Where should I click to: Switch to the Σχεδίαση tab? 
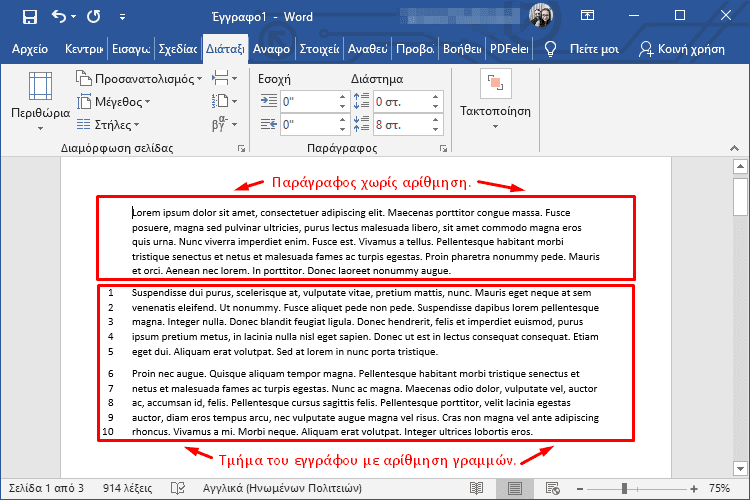click(x=177, y=49)
